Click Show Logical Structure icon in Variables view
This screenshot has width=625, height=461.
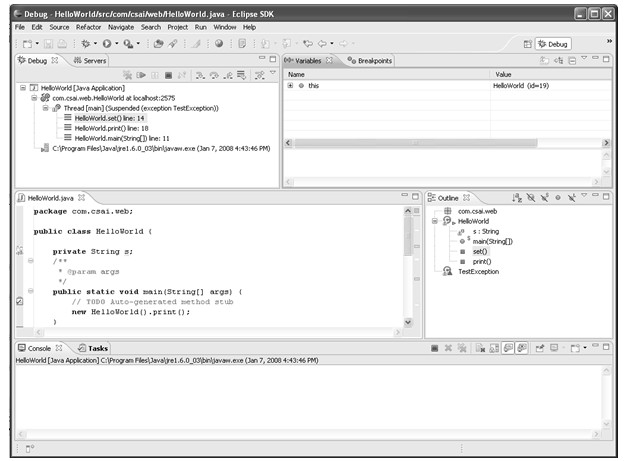pyautogui.click(x=558, y=61)
